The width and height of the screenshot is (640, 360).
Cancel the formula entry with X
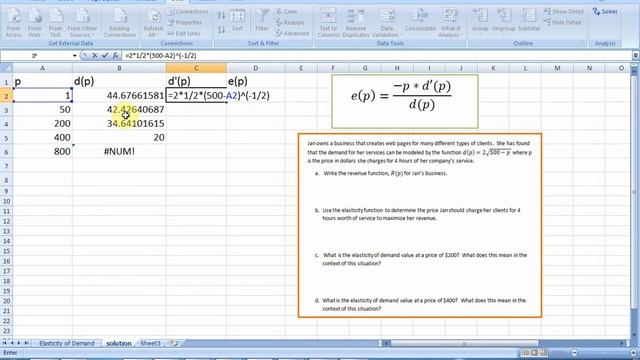95,56
